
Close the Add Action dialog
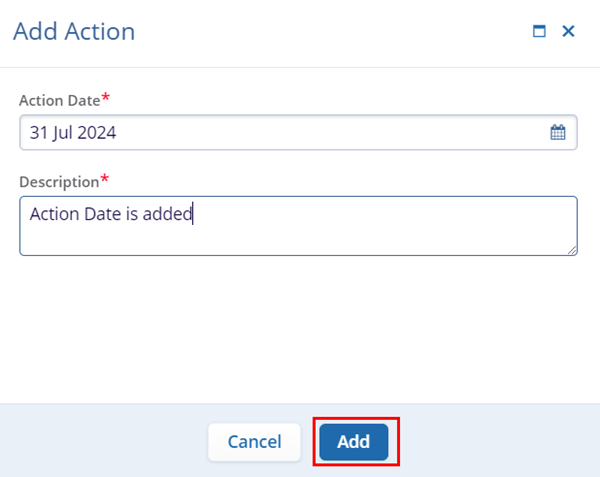tap(568, 32)
